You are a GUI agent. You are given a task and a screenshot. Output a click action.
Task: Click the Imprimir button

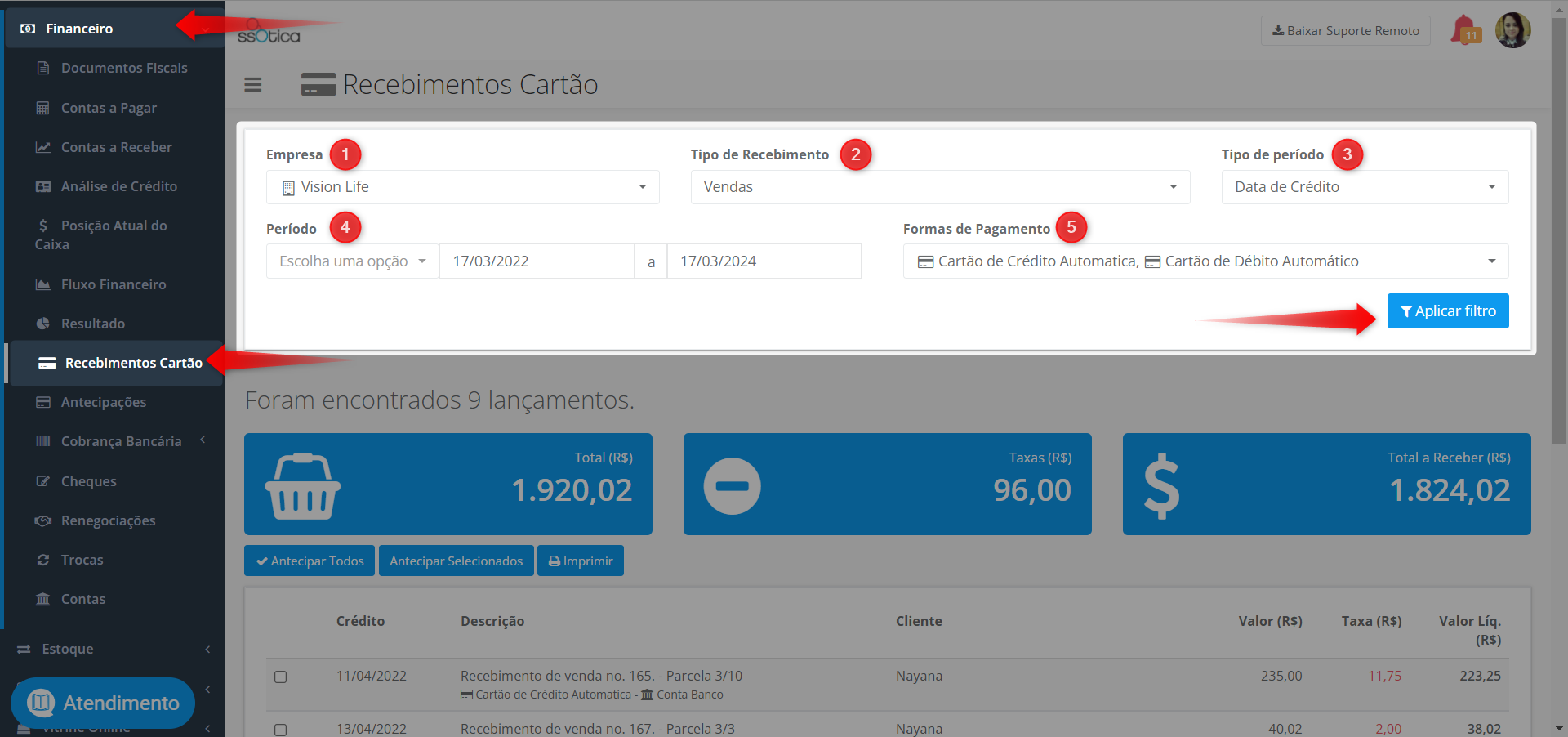coord(581,561)
